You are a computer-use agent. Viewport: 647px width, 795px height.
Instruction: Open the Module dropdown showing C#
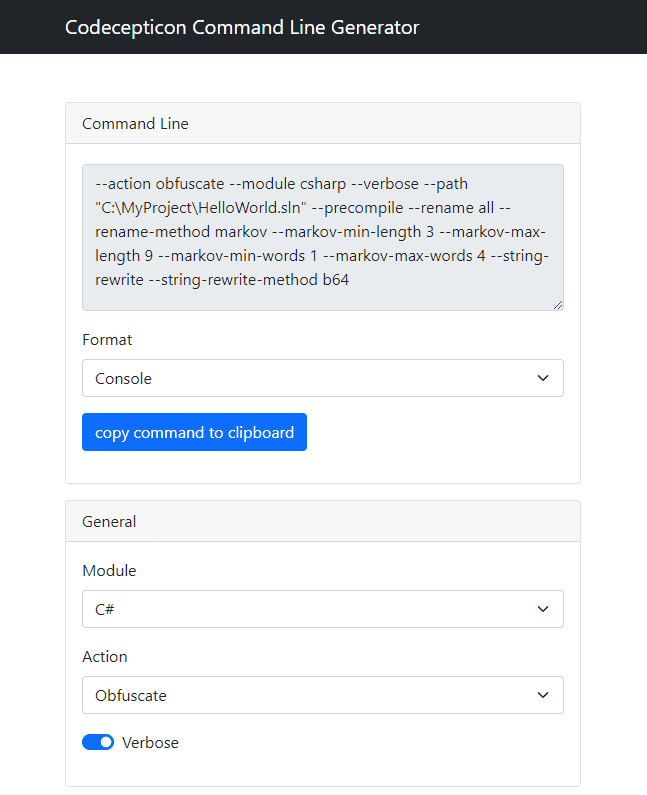click(x=322, y=609)
